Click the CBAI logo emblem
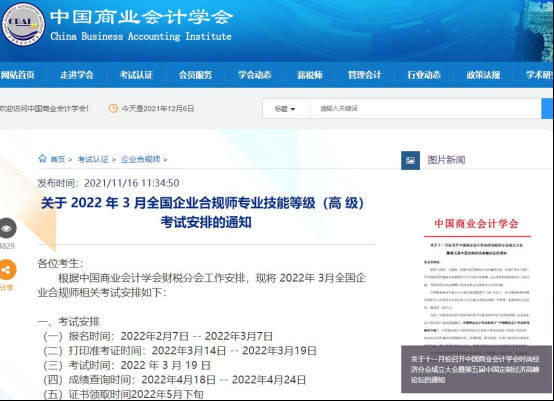The image size is (554, 401). [x=23, y=24]
